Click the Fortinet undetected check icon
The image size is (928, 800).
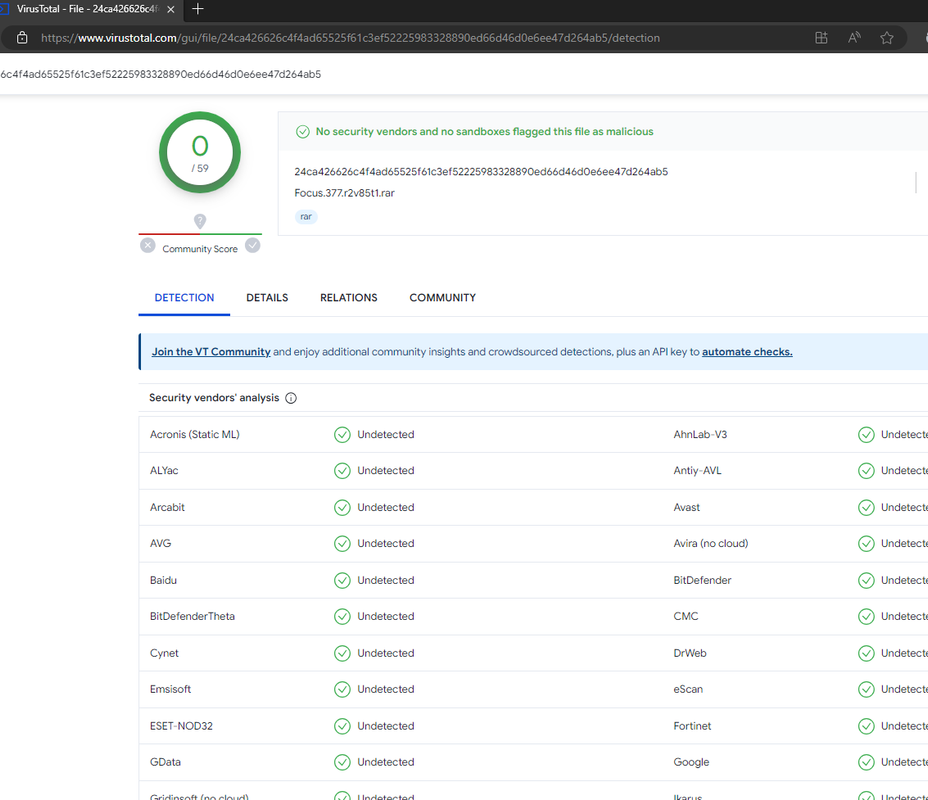[x=866, y=726]
